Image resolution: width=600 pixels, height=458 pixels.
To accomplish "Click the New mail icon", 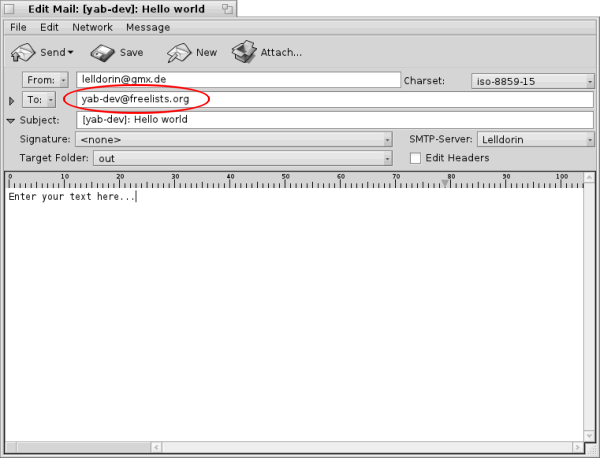I will tap(179, 53).
